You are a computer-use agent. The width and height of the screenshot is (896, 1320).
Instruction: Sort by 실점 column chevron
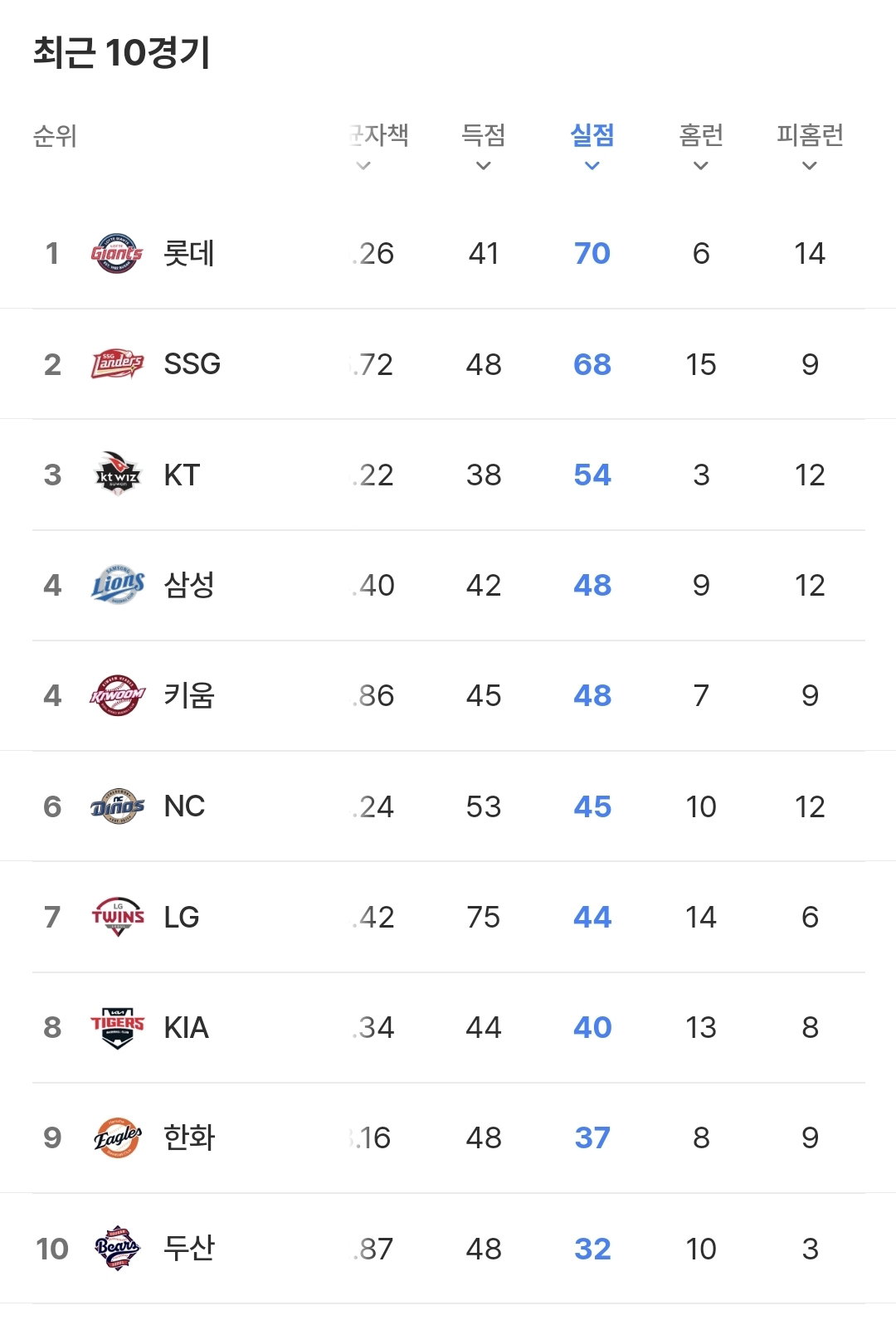coord(592,166)
